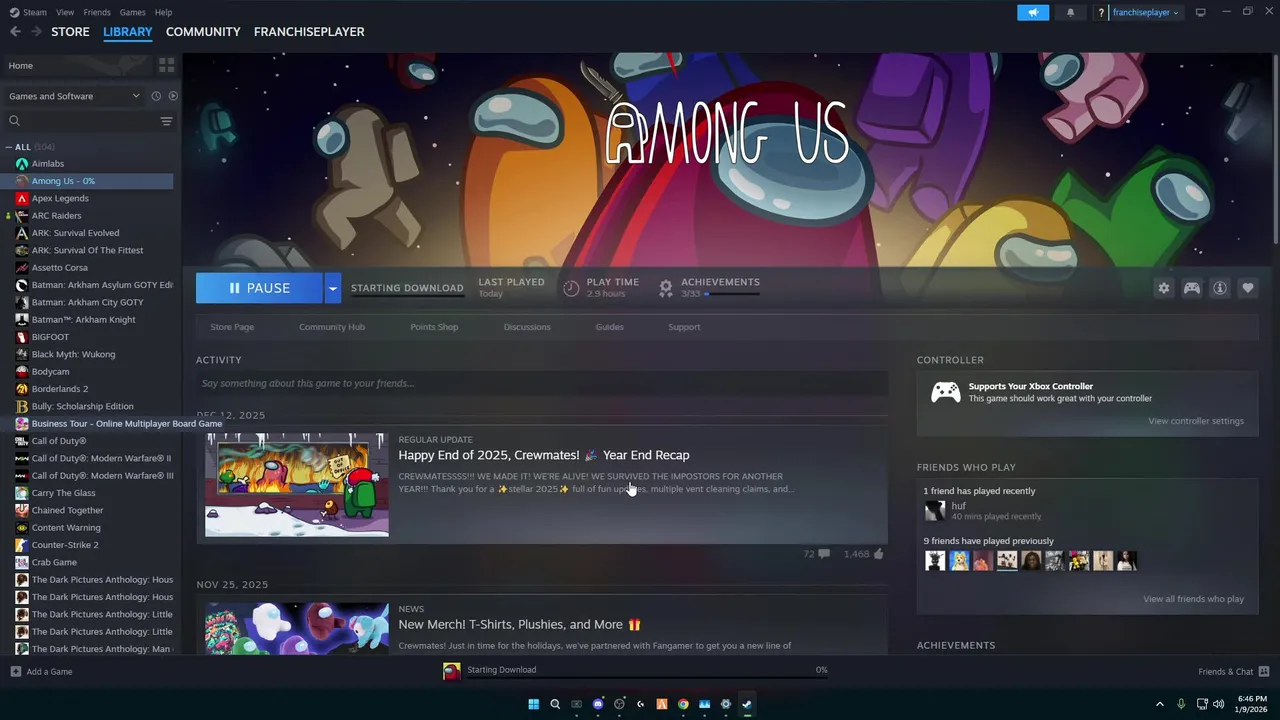Viewport: 1280px width, 720px height.
Task: Open the View menu
Action: coord(65,12)
